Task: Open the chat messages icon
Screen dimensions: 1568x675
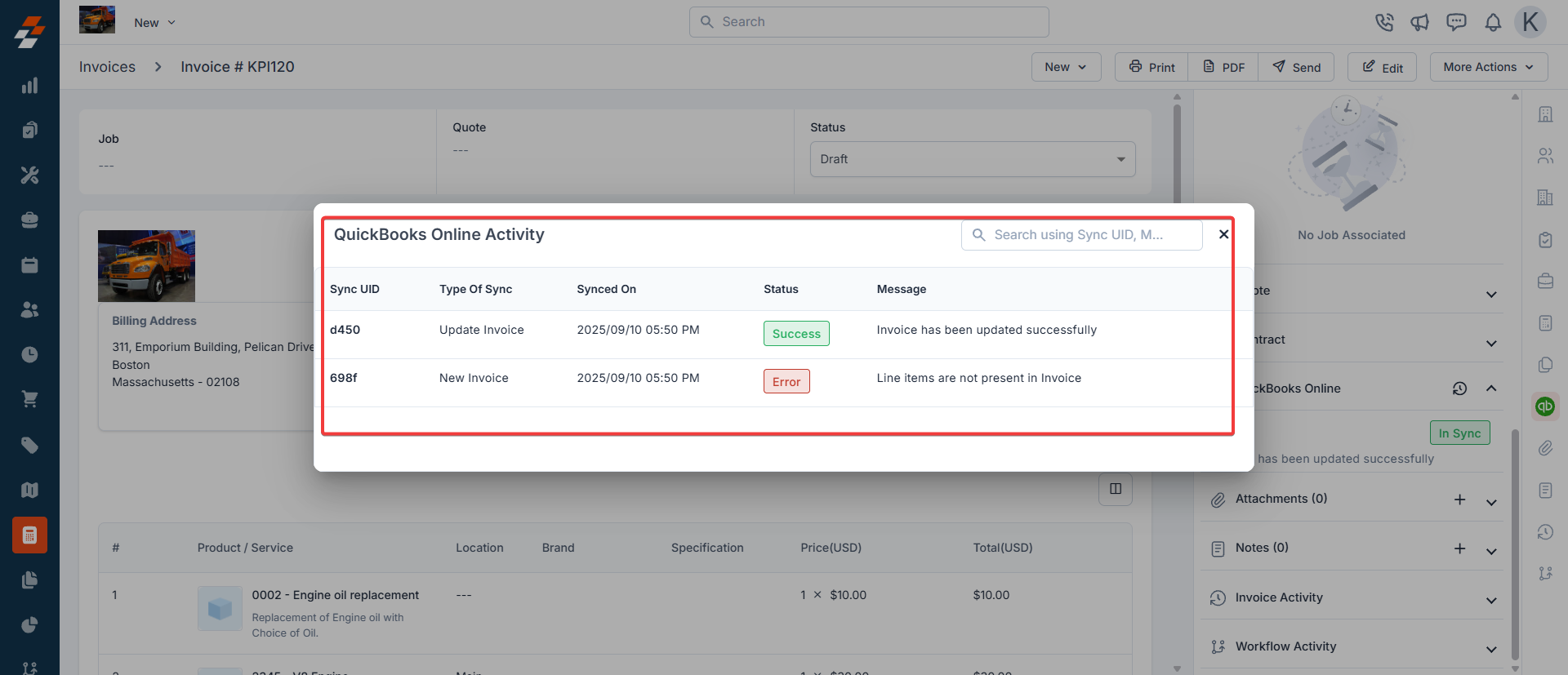Action: [x=1456, y=22]
